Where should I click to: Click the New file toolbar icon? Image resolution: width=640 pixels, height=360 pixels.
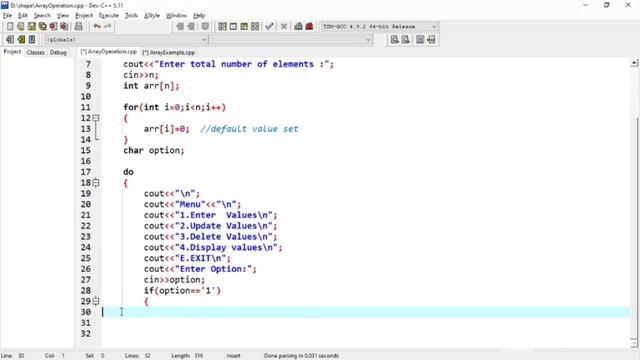coord(10,27)
